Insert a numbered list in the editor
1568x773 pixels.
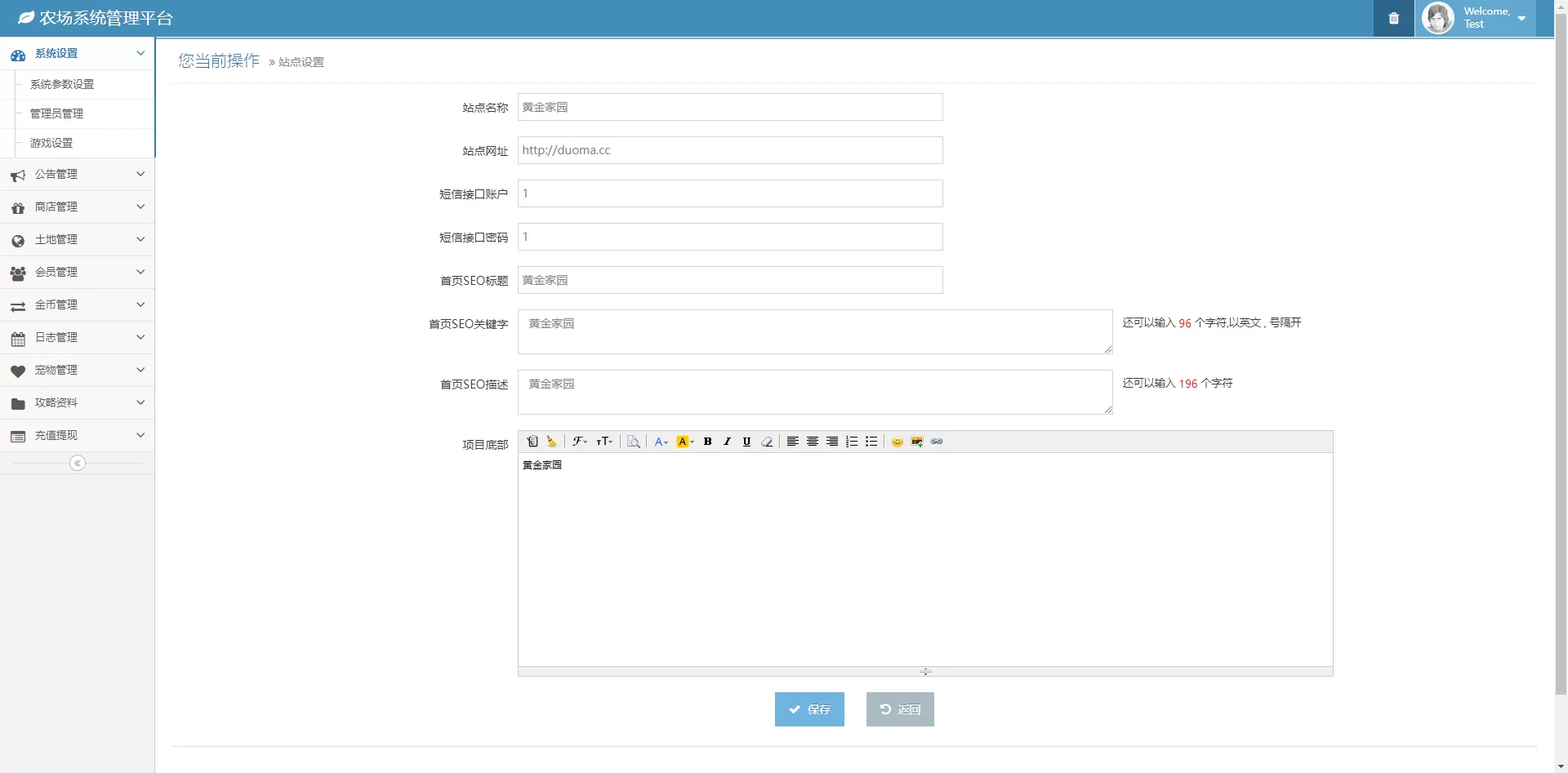(852, 442)
